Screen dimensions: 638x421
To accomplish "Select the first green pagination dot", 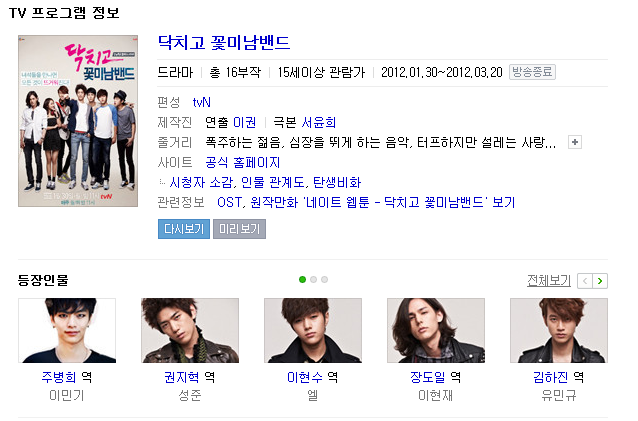I will click(x=302, y=279).
